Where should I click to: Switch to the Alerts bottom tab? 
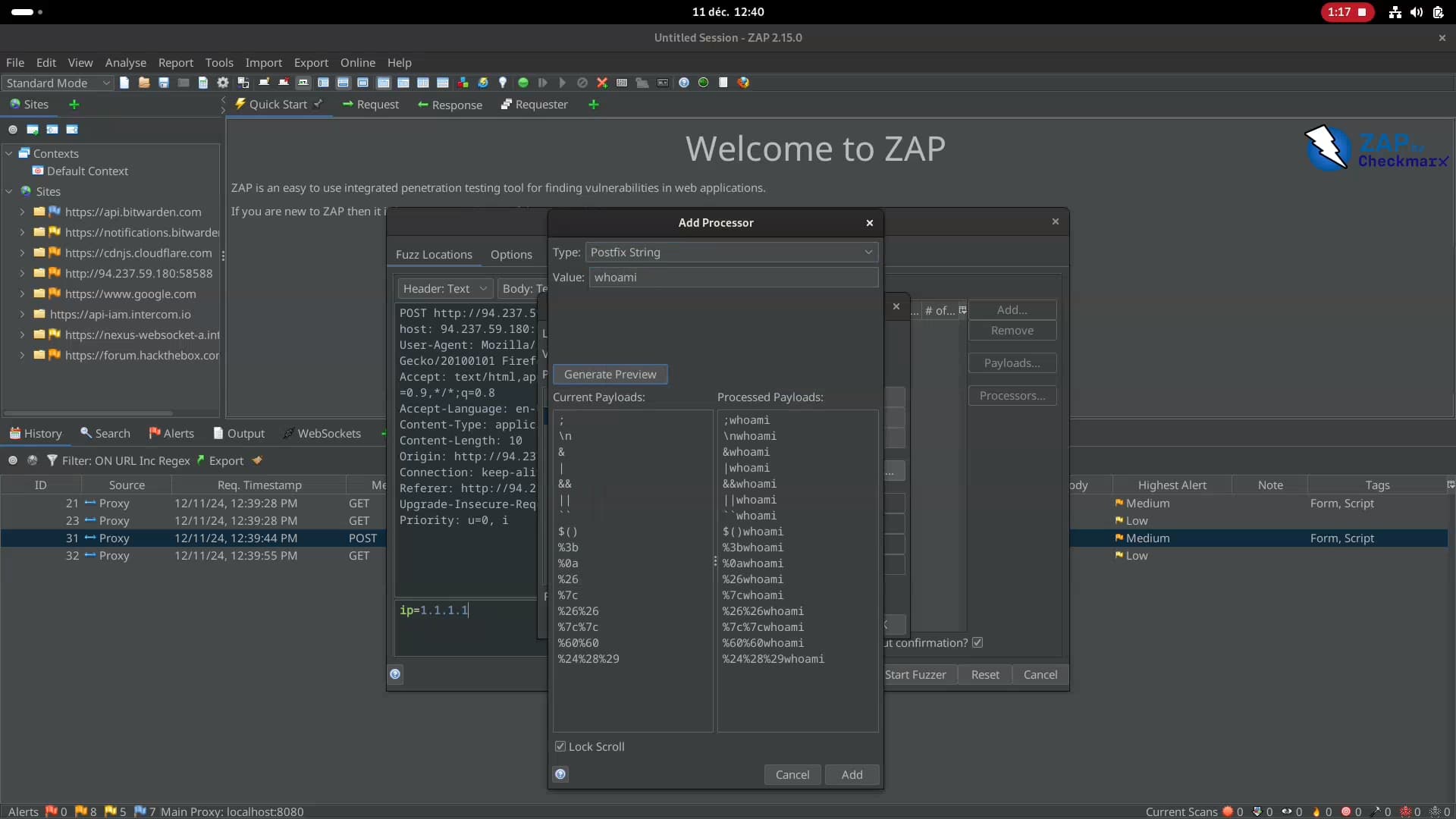pos(171,433)
